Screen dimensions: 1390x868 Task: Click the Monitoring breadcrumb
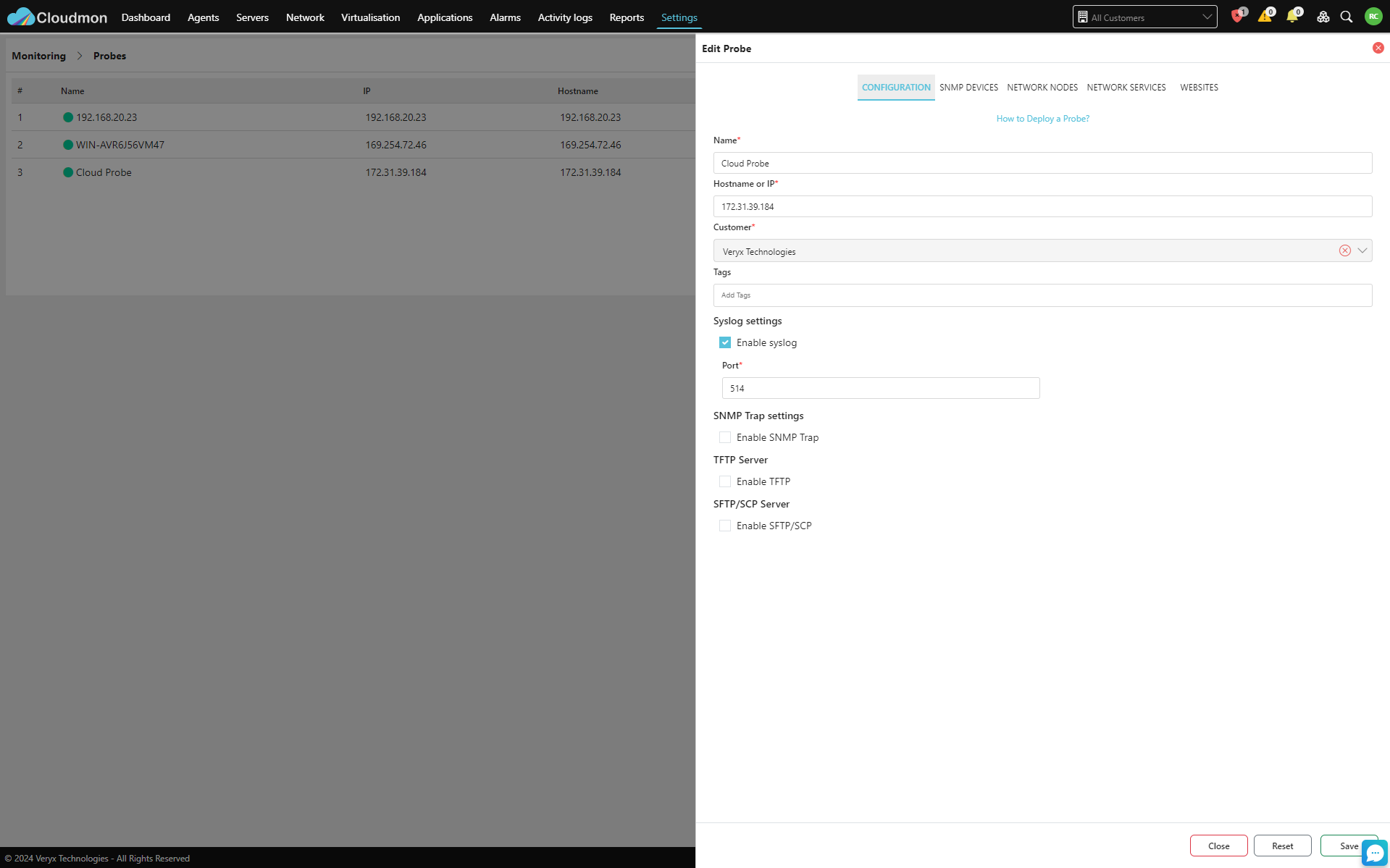pyautogui.click(x=38, y=56)
